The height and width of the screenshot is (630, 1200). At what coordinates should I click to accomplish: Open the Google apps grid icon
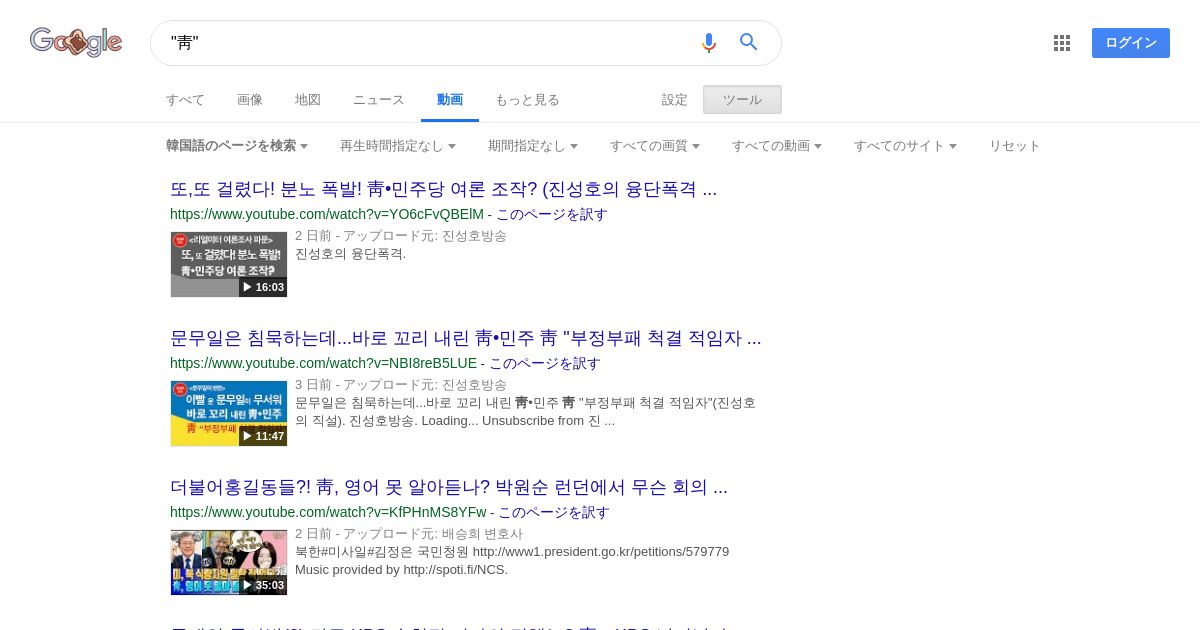tap(1062, 43)
